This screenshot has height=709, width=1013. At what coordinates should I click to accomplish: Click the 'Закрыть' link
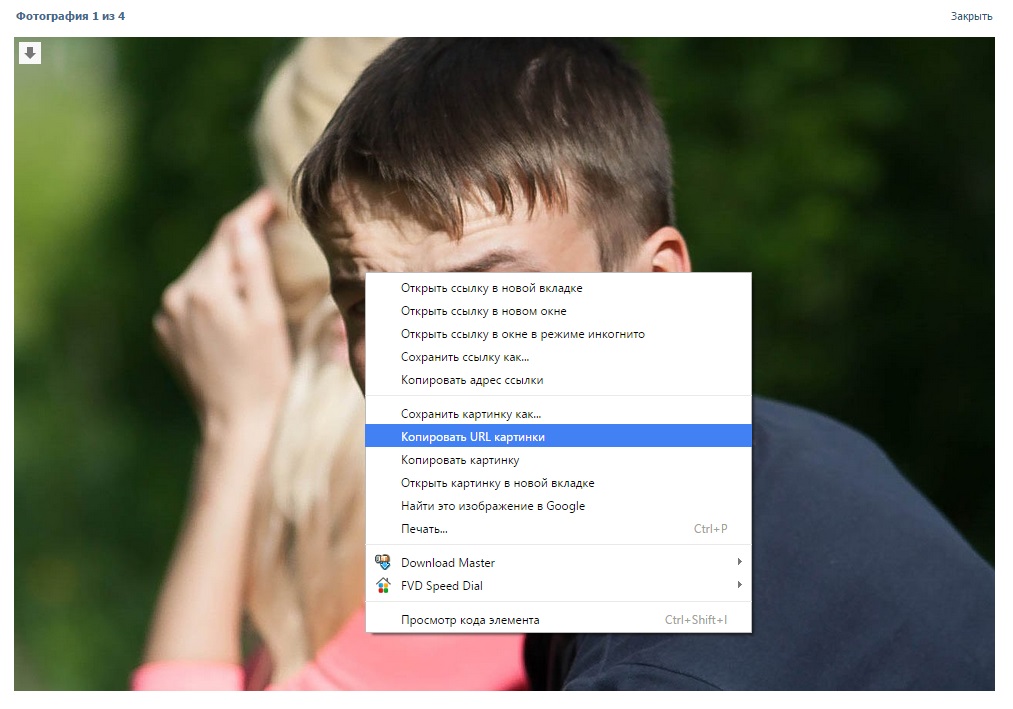tap(971, 16)
